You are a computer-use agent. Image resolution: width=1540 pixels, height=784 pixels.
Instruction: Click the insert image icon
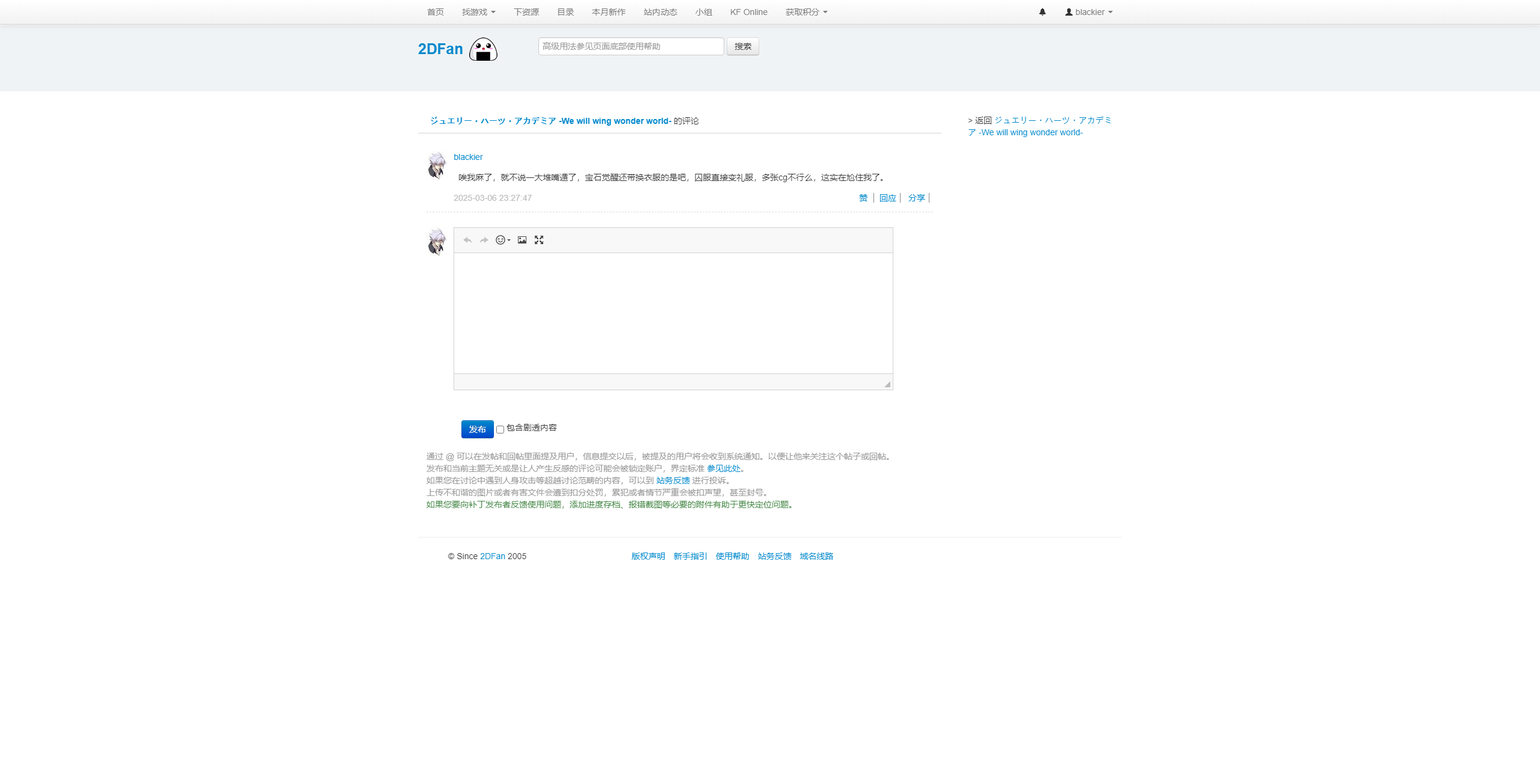click(x=522, y=240)
